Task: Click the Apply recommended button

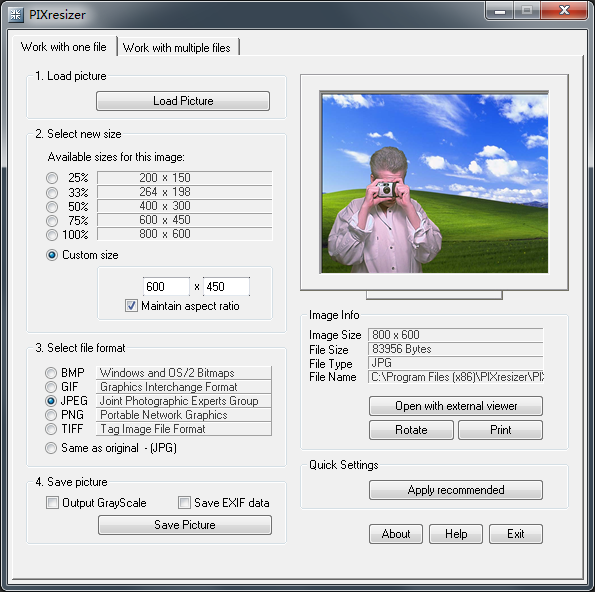Action: tap(456, 490)
